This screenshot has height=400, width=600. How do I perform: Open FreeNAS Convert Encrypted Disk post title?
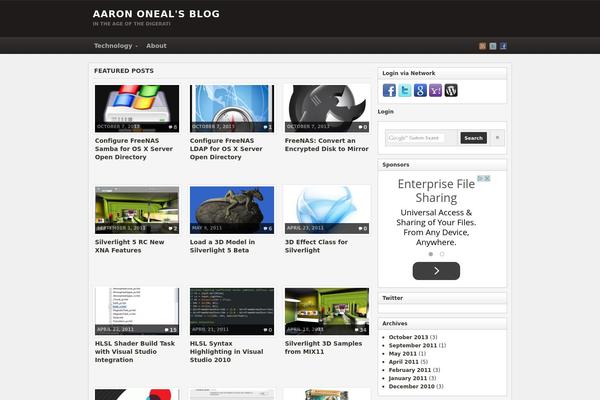(x=326, y=145)
